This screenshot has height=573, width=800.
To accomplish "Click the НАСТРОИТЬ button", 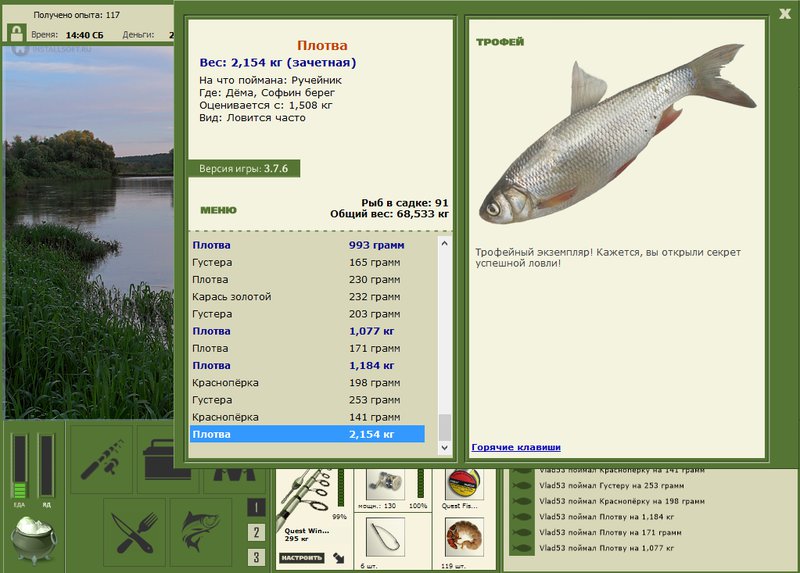I will tap(302, 558).
